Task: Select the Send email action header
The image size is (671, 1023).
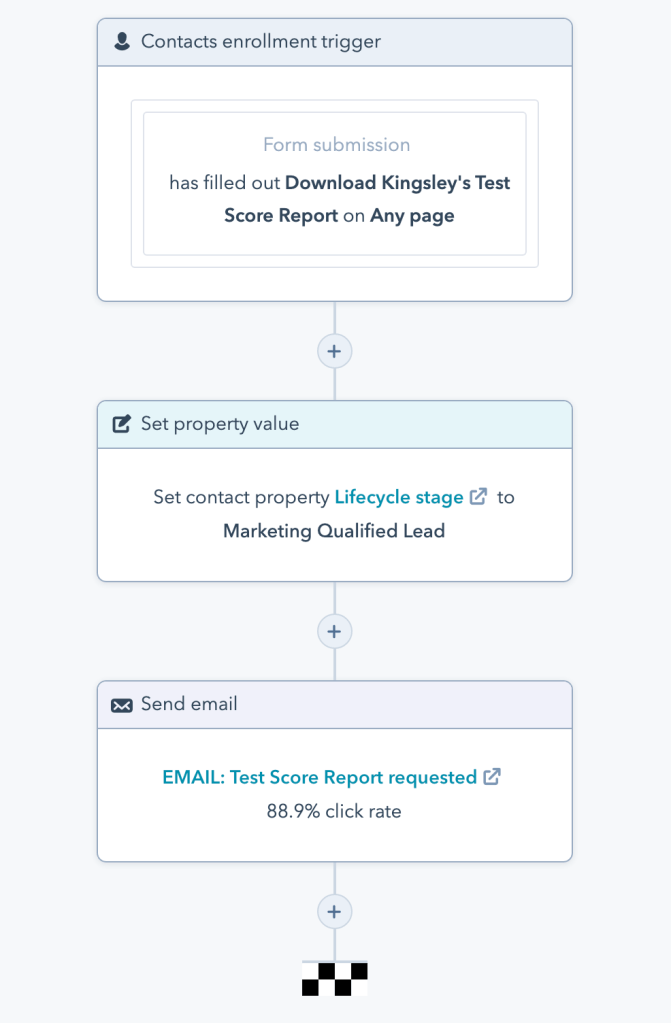Action: tap(335, 704)
